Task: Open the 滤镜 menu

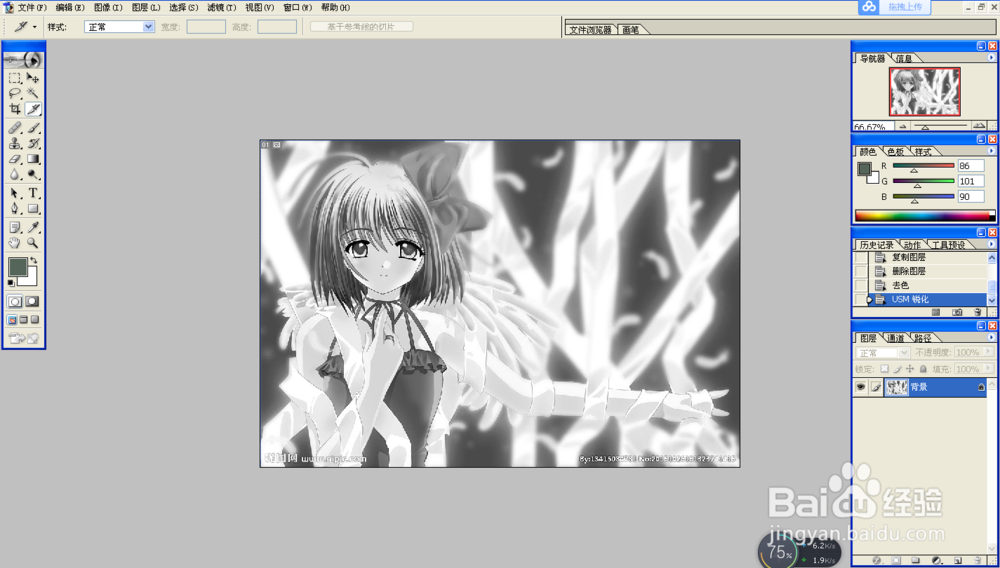Action: point(221,8)
